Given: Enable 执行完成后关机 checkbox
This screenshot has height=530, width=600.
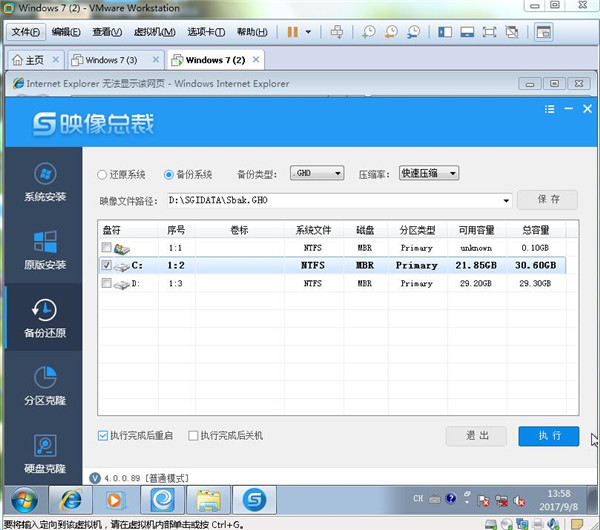Looking at the screenshot, I should [x=193, y=435].
